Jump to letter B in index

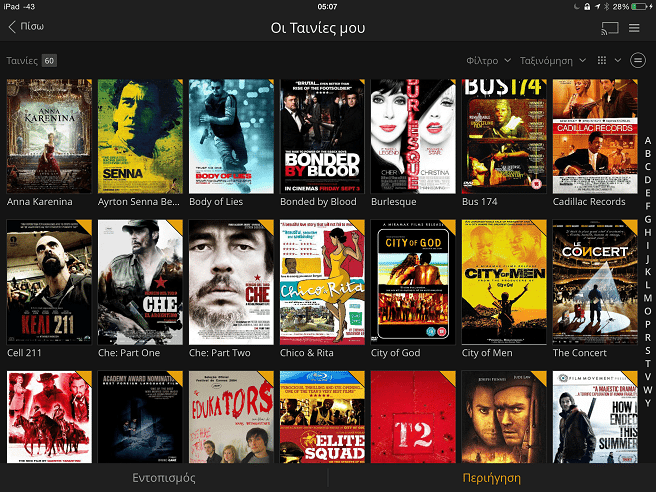click(648, 154)
